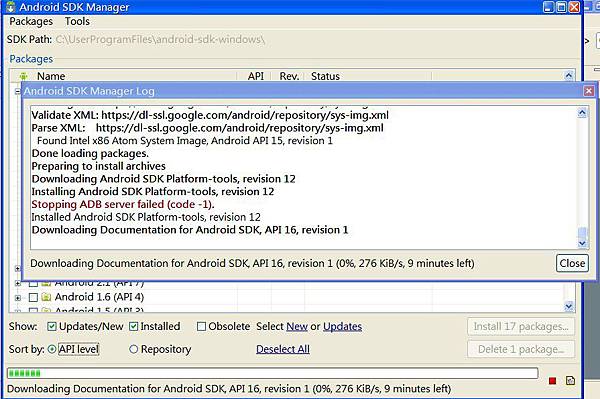Click the New link
Viewport: 600px width, 399px height.
(x=297, y=326)
